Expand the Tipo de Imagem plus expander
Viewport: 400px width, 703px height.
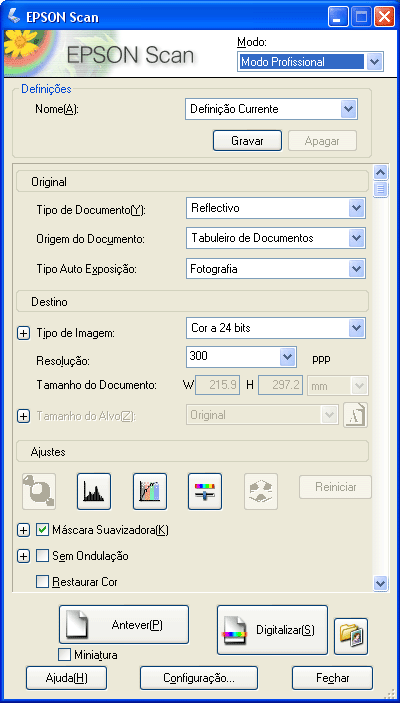[x=23, y=334]
